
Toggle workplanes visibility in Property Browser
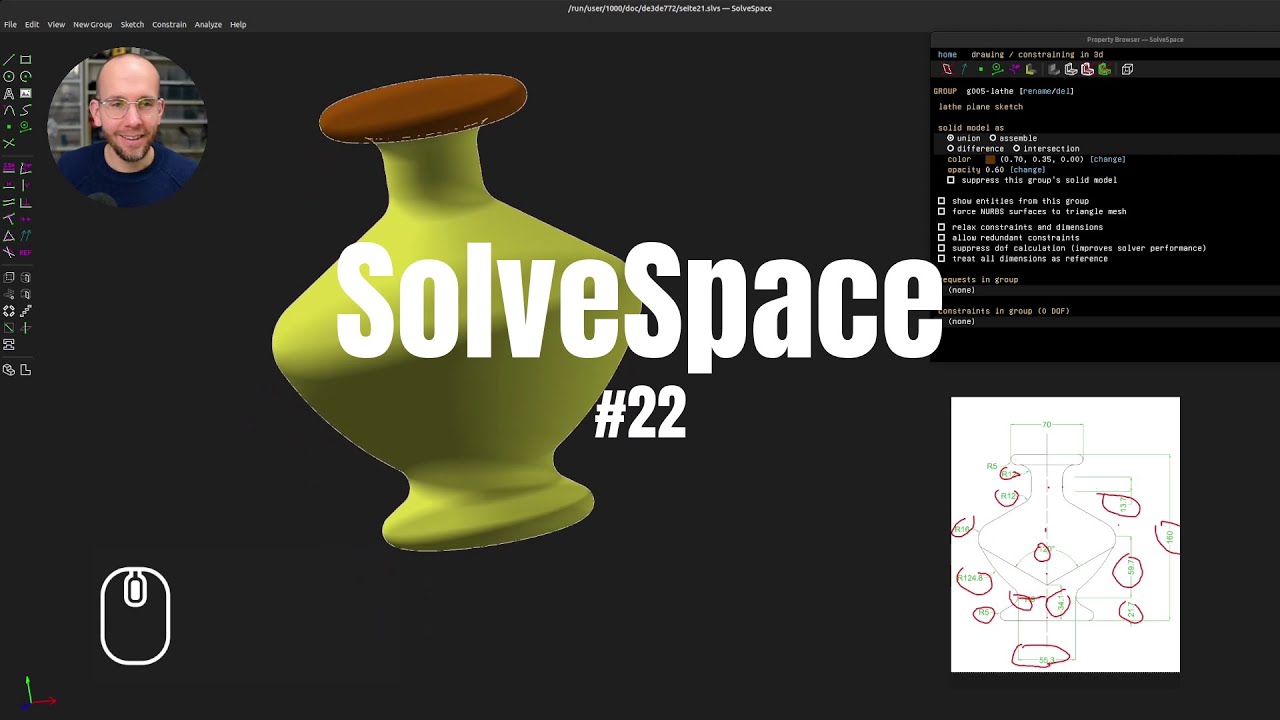pos(947,69)
